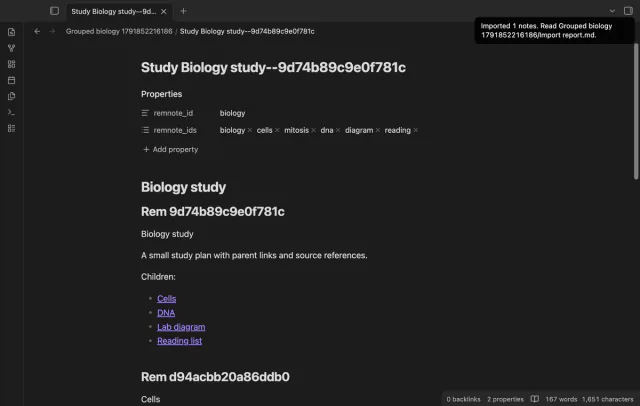Click the Children: line
Image resolution: width=640 pixels, height=406 pixels.
click(x=158, y=277)
